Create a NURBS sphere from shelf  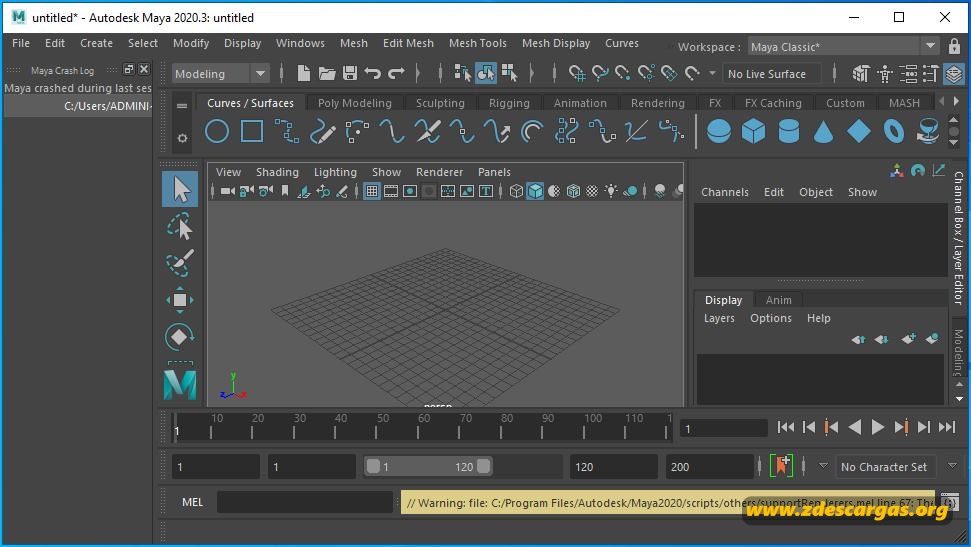click(718, 131)
